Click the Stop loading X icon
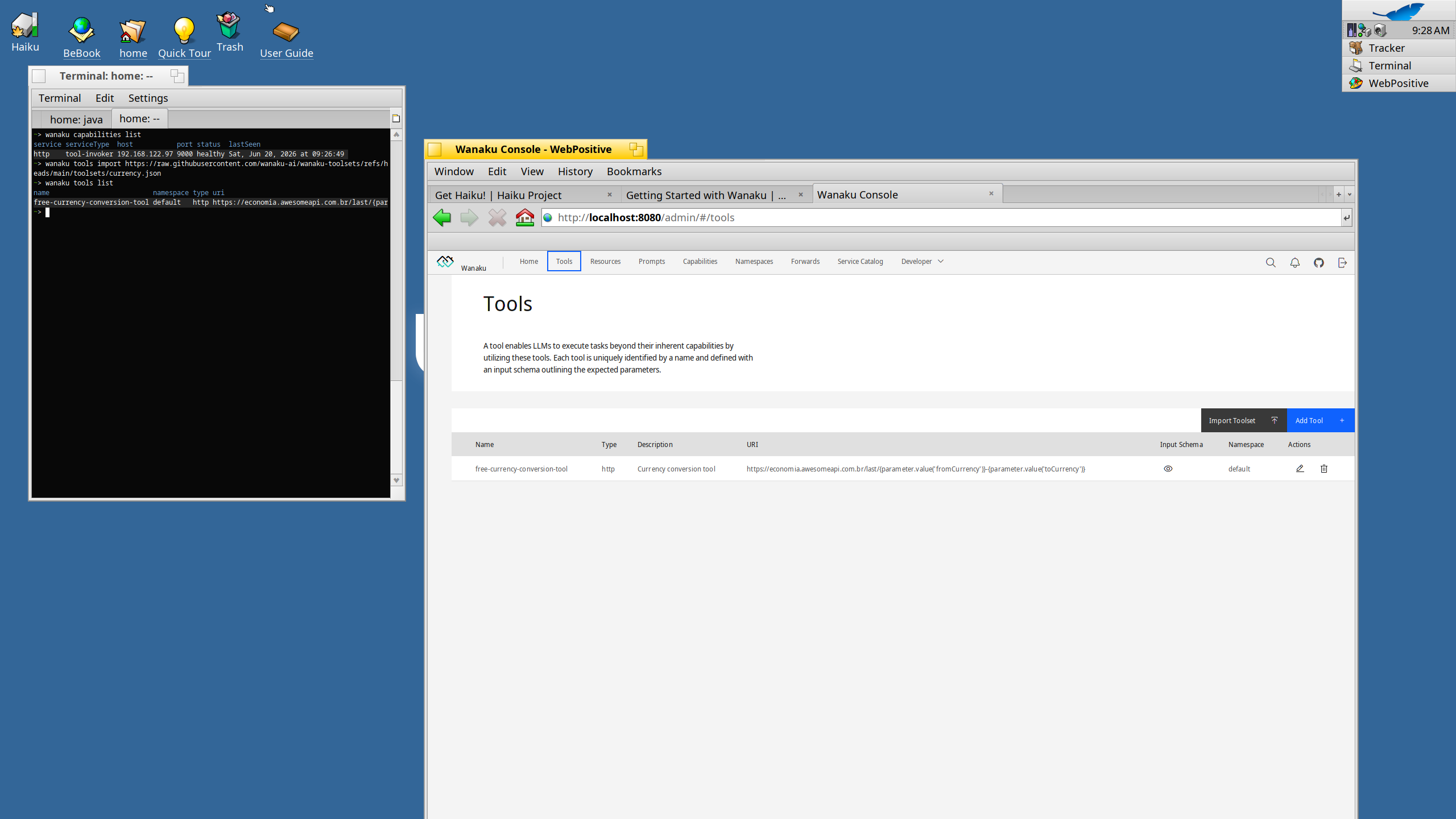 pos(497,218)
